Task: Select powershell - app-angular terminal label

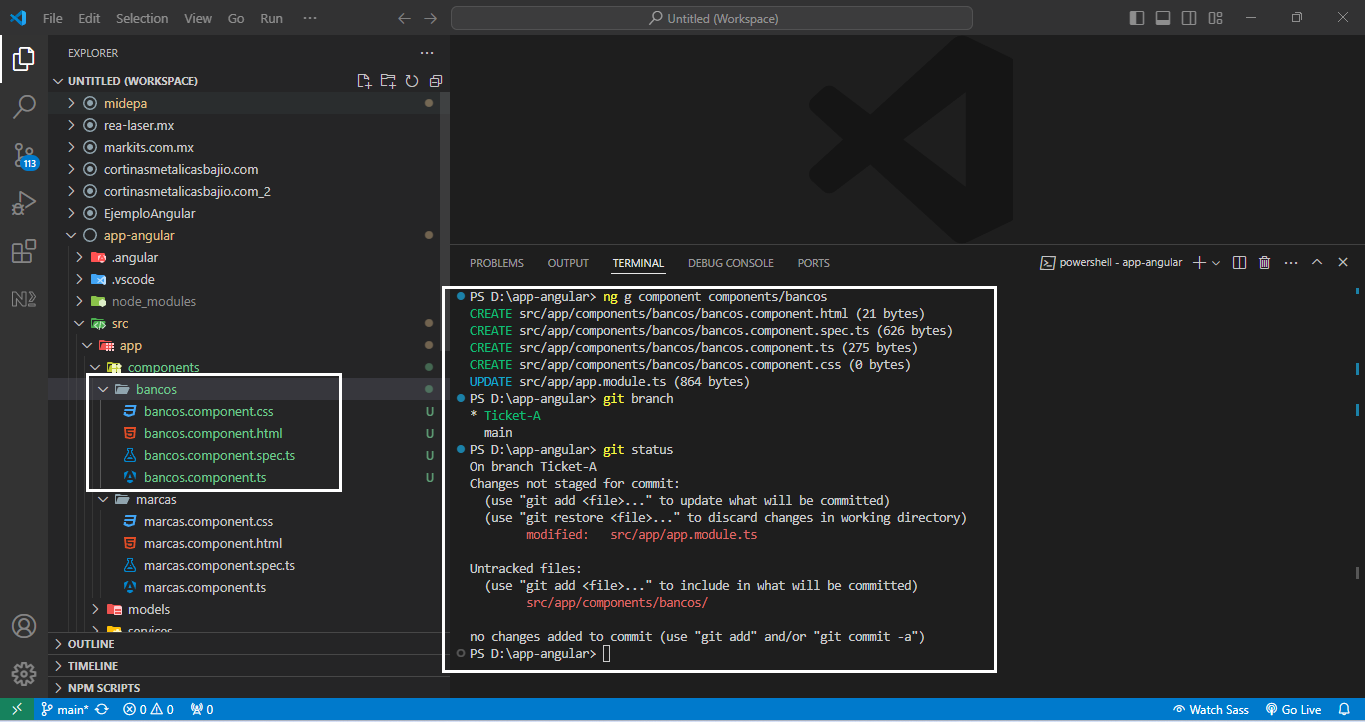Action: coord(1111,262)
